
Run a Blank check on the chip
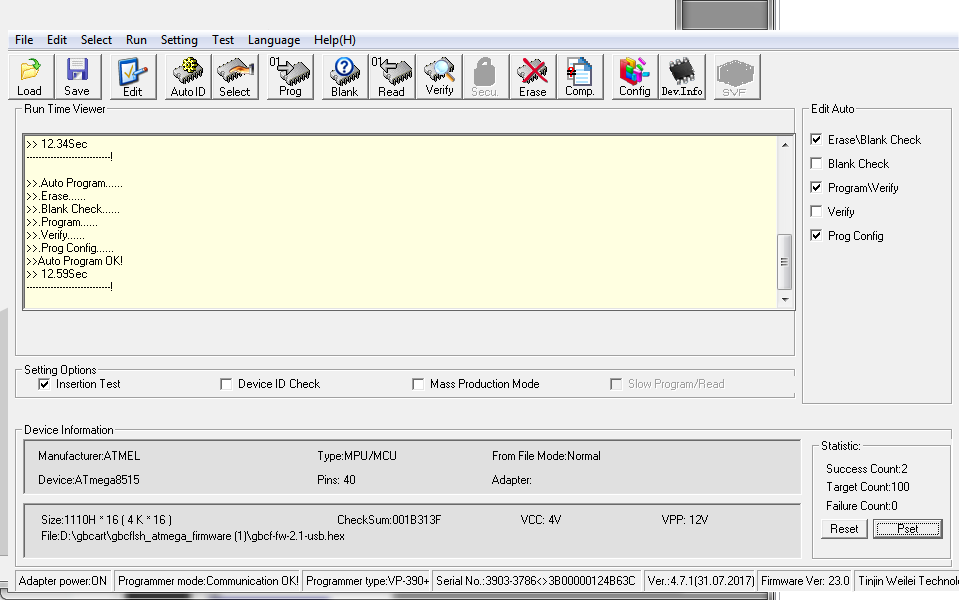343,75
